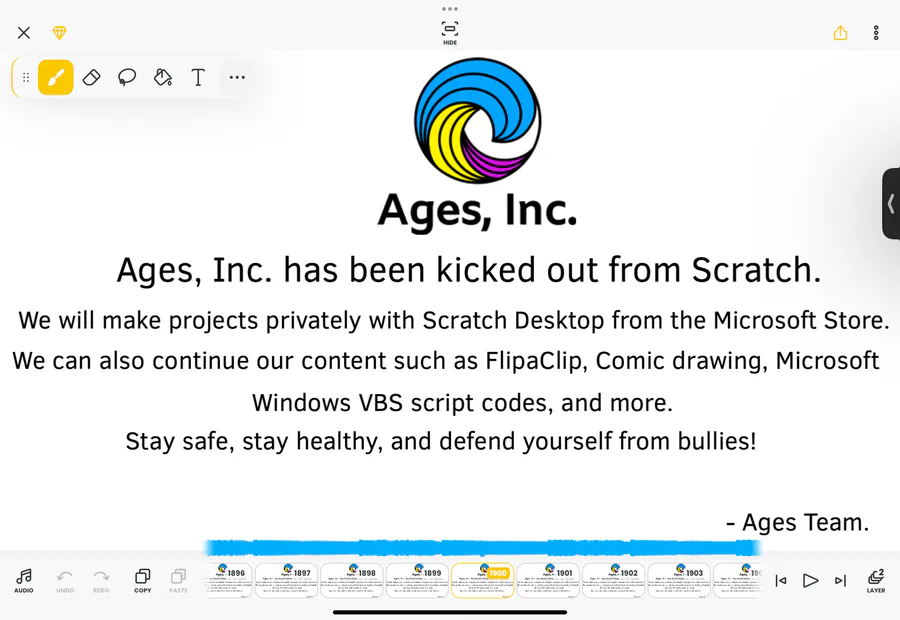Expand more tools with the ellipsis

click(x=237, y=77)
